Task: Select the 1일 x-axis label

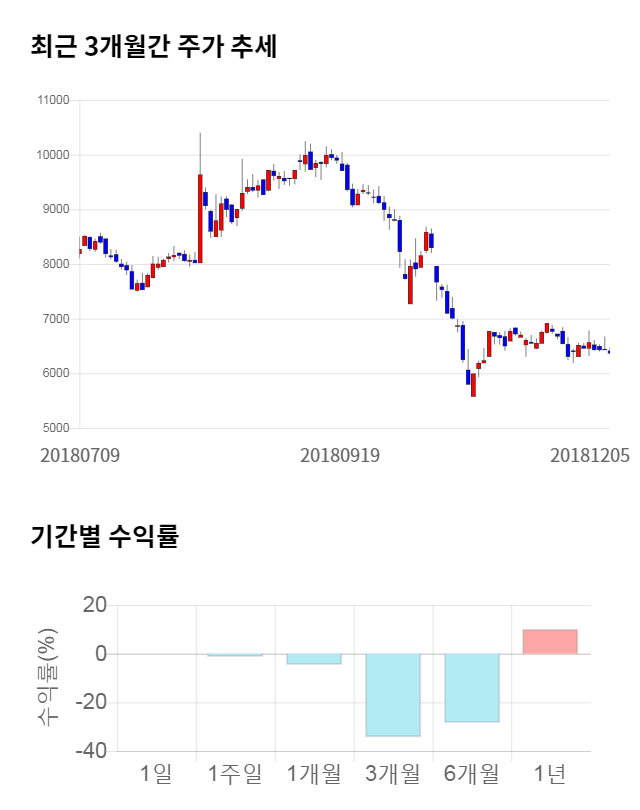Action: (x=156, y=773)
